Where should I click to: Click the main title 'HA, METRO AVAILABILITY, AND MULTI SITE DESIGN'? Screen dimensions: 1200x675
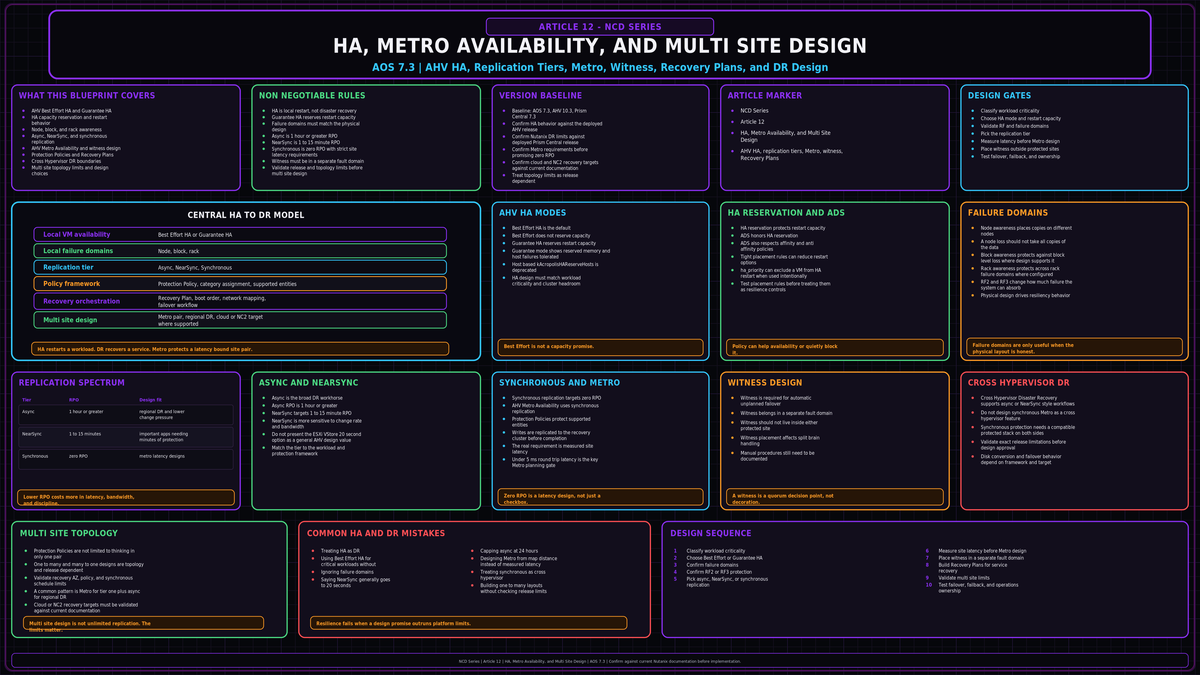(x=600, y=46)
